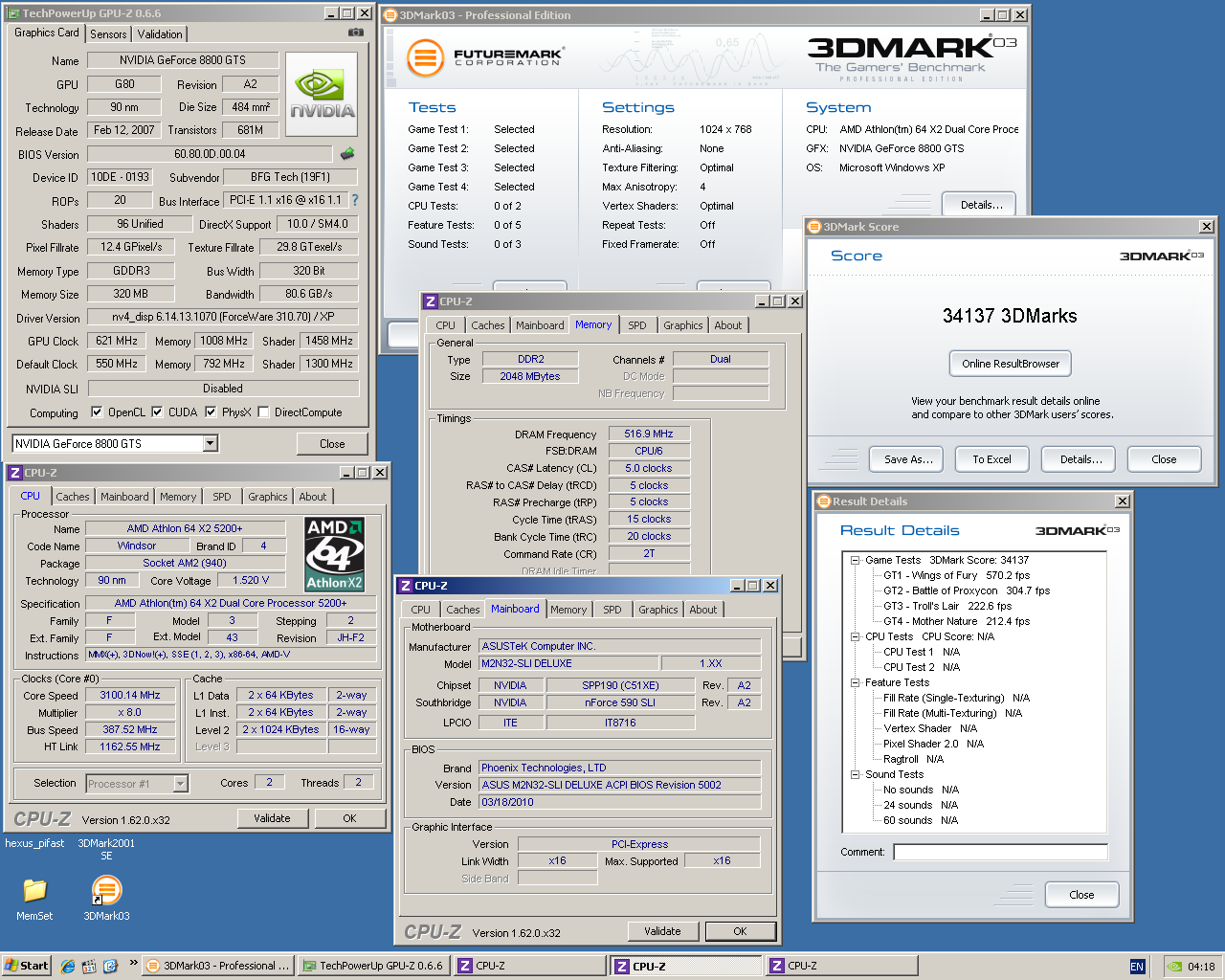Click Close button in GPU-Z window
1225x980 pixels.
pyautogui.click(x=332, y=444)
